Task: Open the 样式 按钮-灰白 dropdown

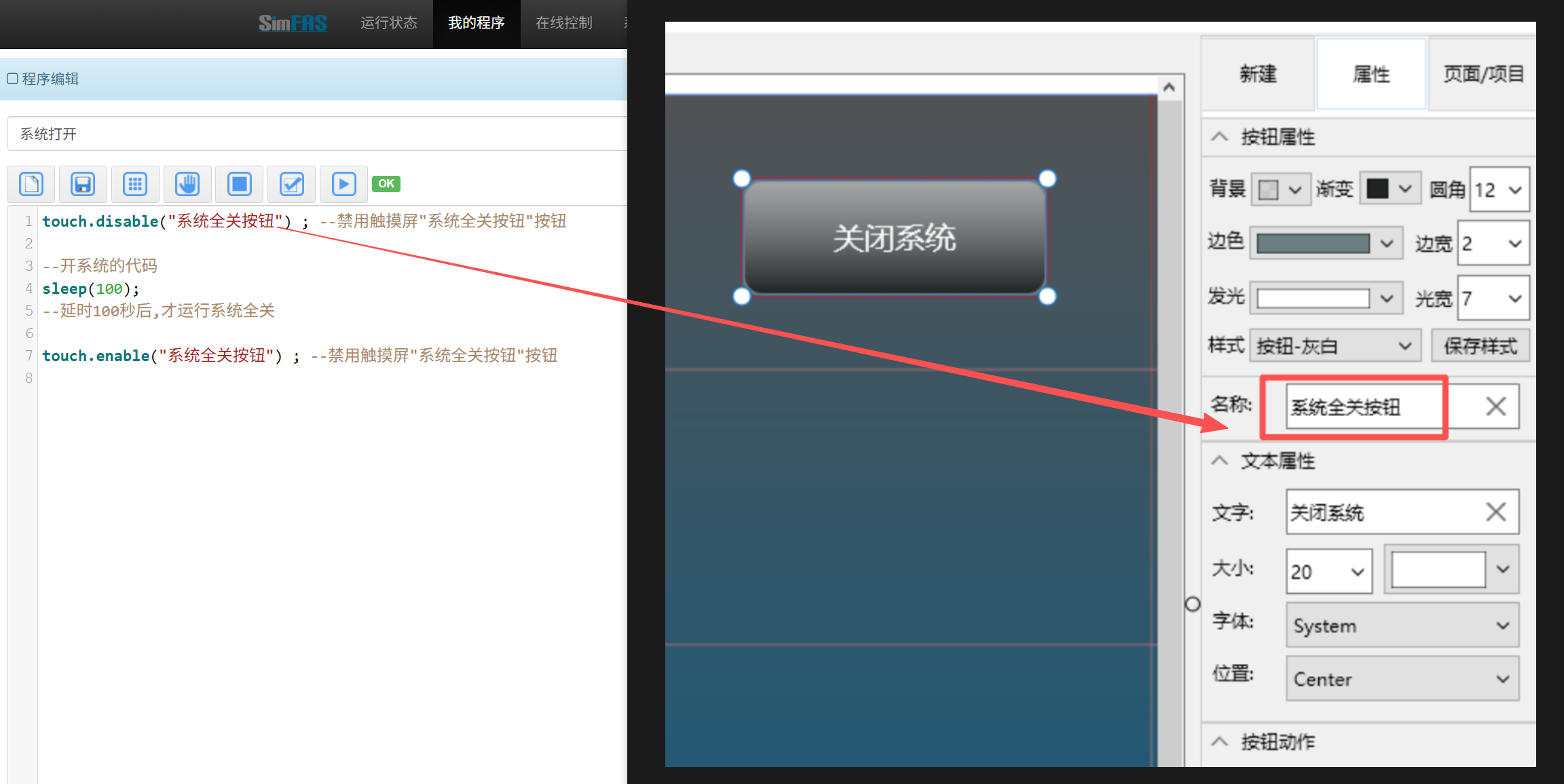Action: click(x=1335, y=346)
